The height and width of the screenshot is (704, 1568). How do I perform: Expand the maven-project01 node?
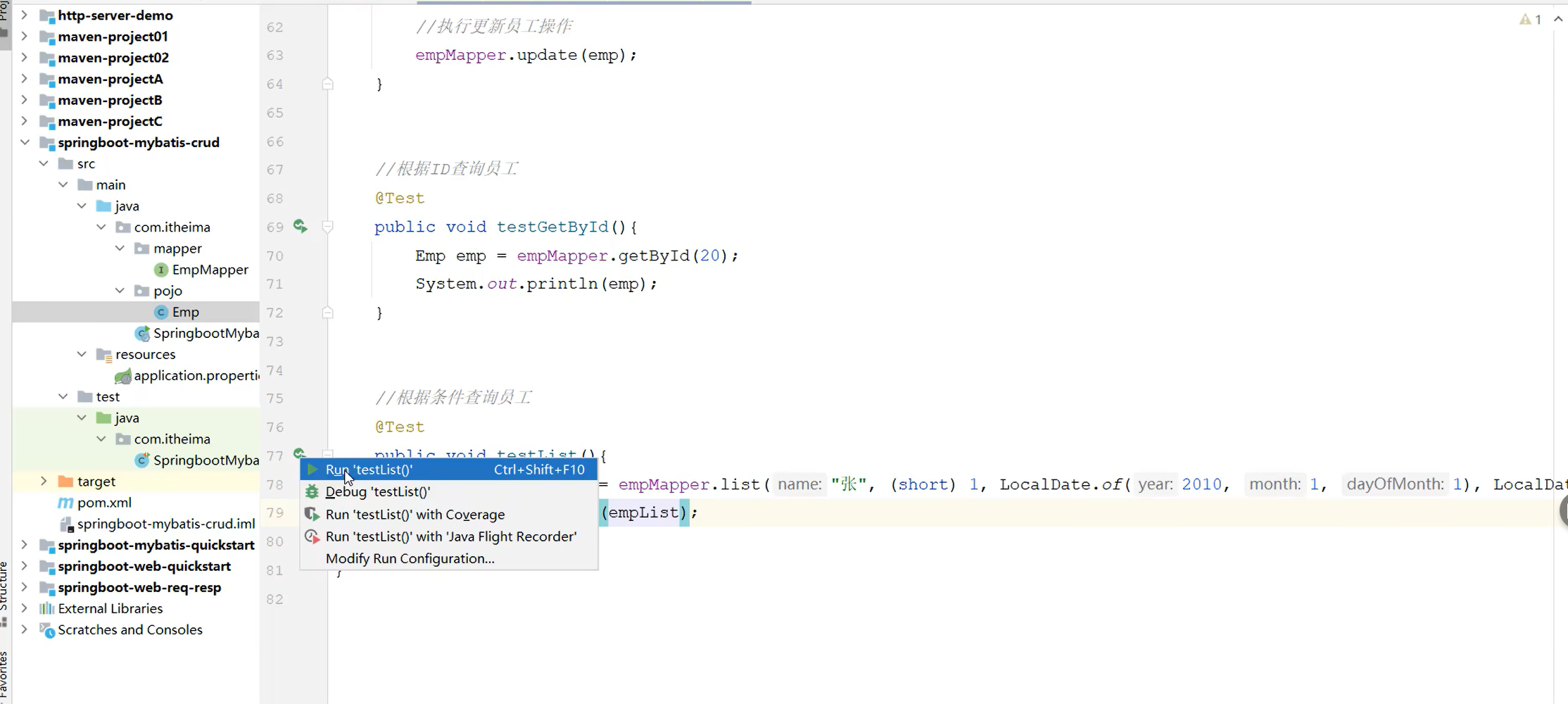(25, 36)
